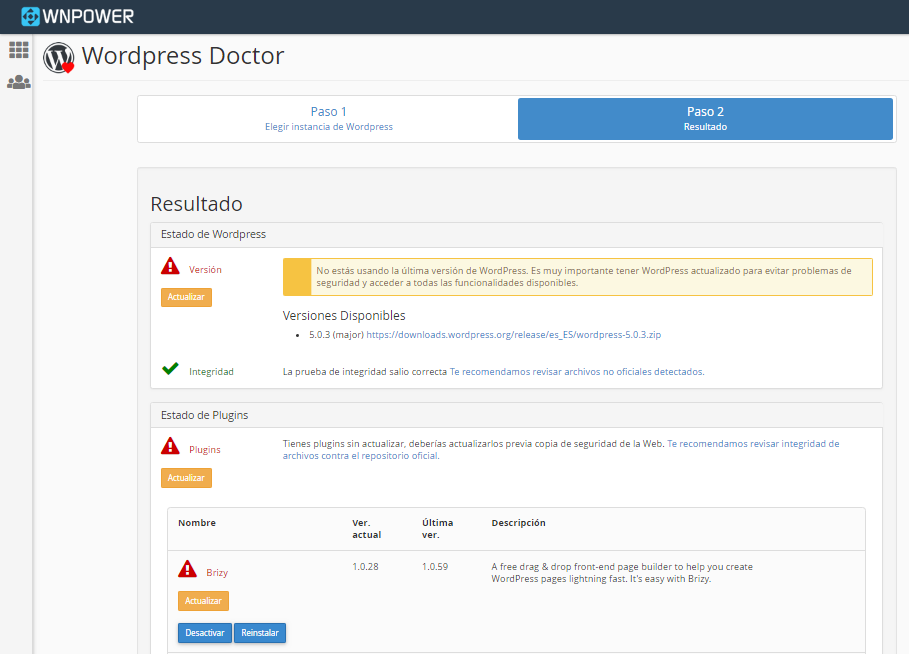Open link to check integrity against official repository

click(x=561, y=449)
